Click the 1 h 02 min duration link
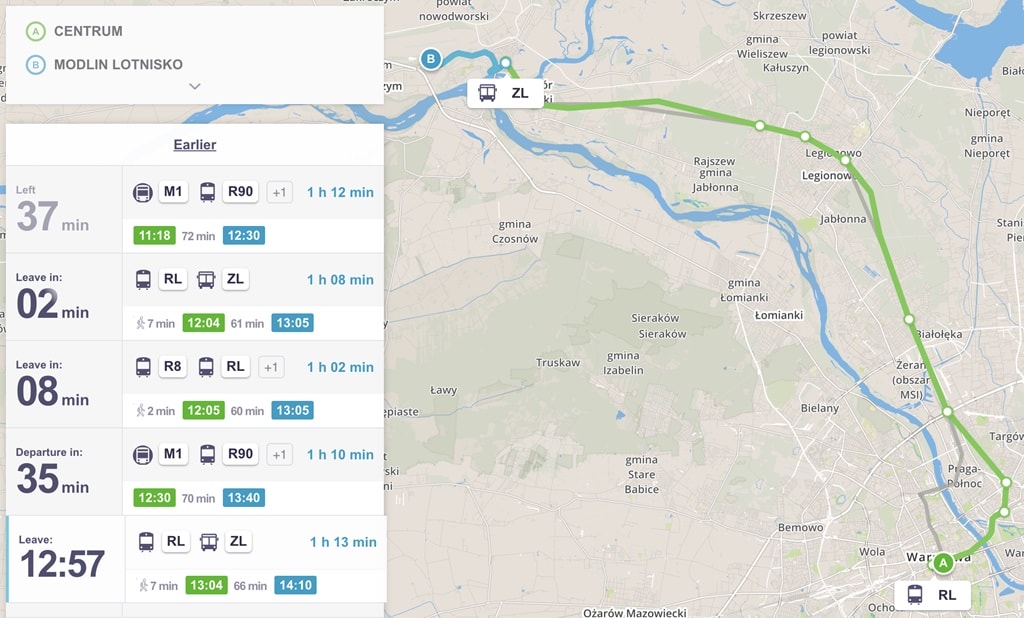 click(340, 367)
